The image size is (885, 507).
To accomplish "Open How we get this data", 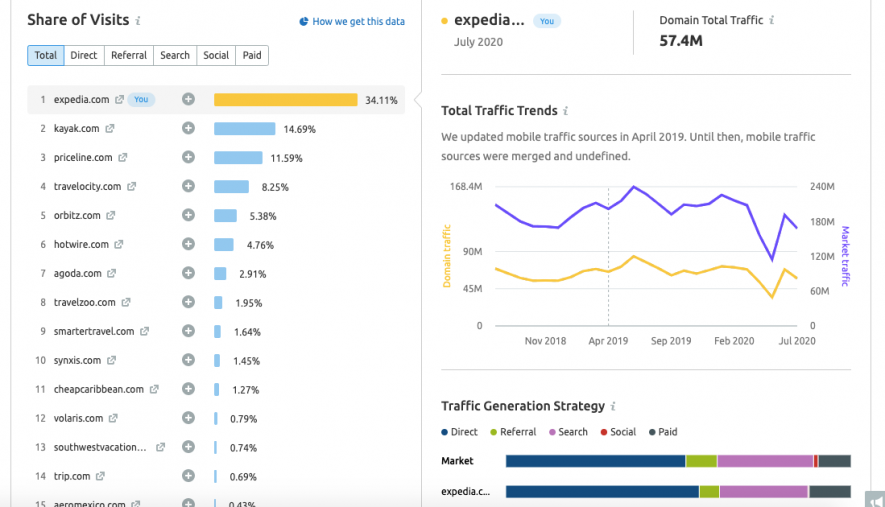I will [352, 21].
